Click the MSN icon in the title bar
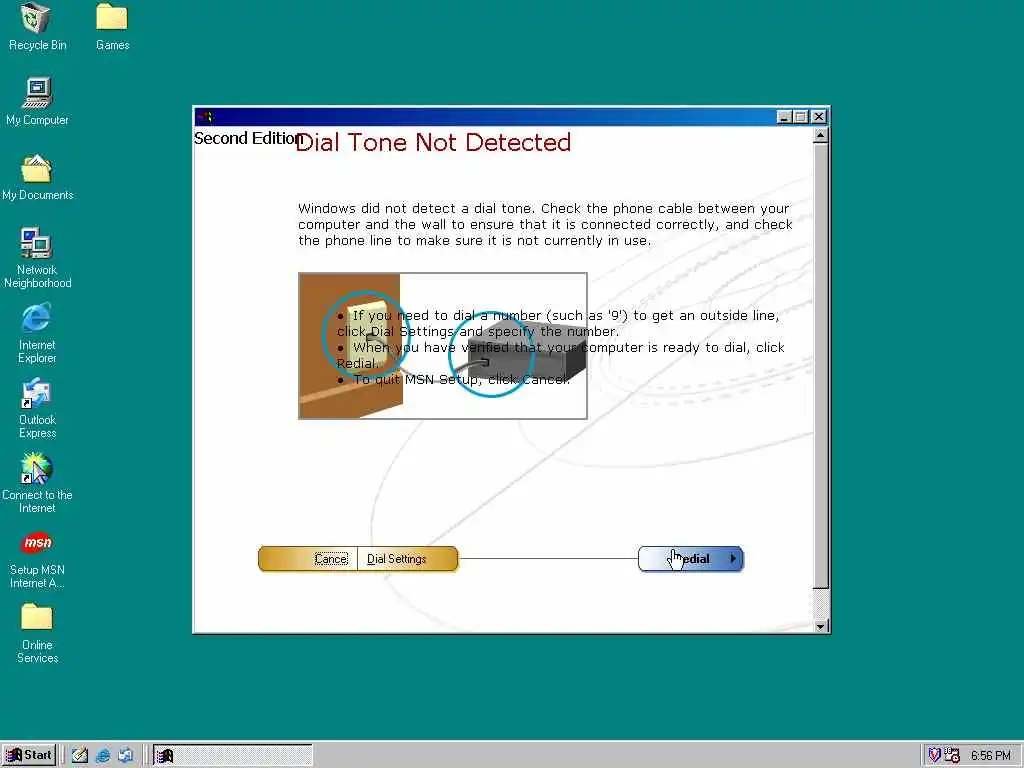This screenshot has height=768, width=1024. [206, 117]
